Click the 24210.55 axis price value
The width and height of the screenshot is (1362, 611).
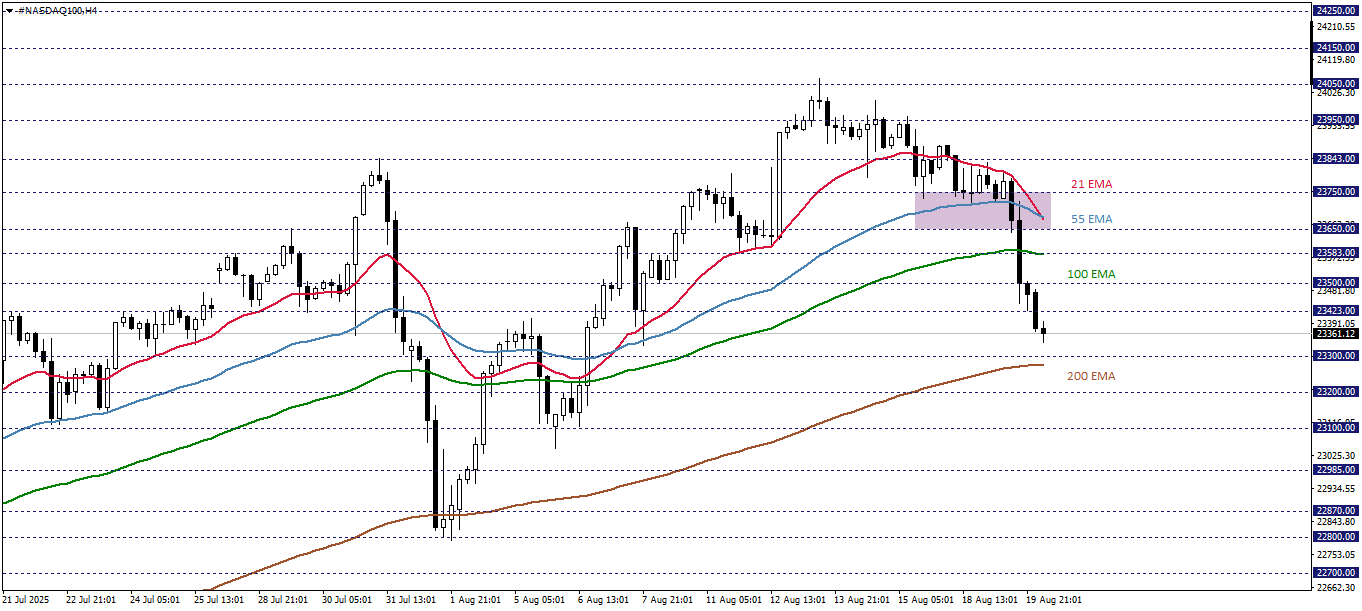1337,27
